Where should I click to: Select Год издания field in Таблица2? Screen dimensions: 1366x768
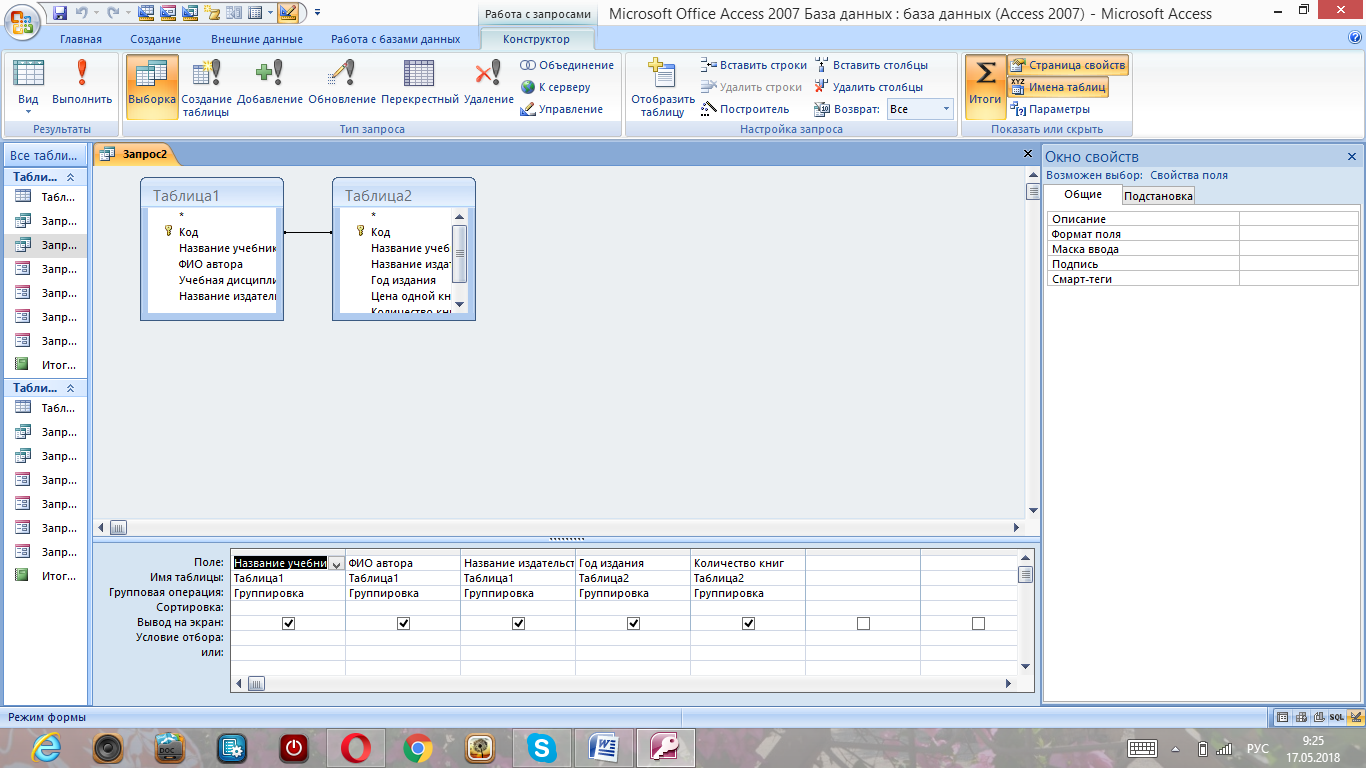coord(403,280)
